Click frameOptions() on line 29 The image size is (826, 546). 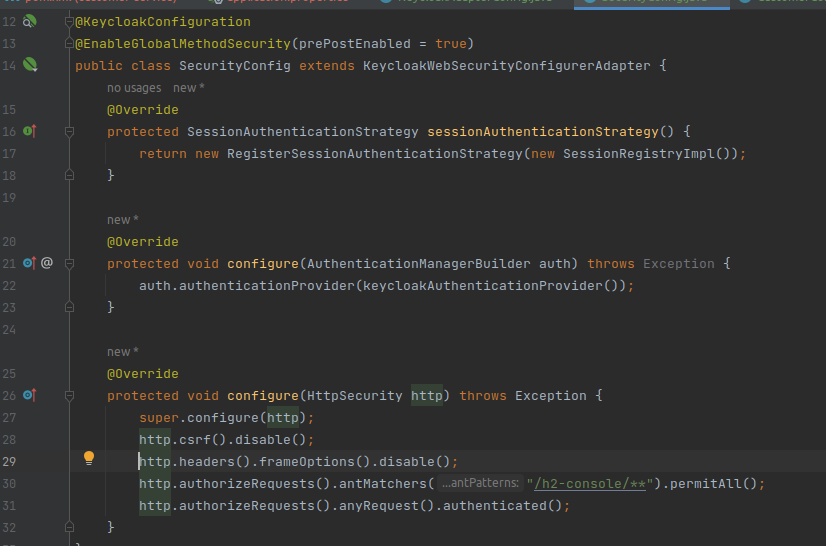pos(315,462)
